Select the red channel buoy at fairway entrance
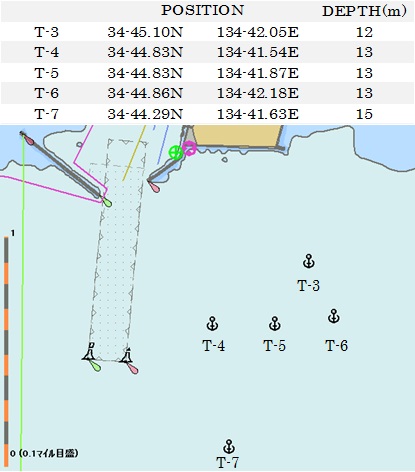 [x=129, y=361]
